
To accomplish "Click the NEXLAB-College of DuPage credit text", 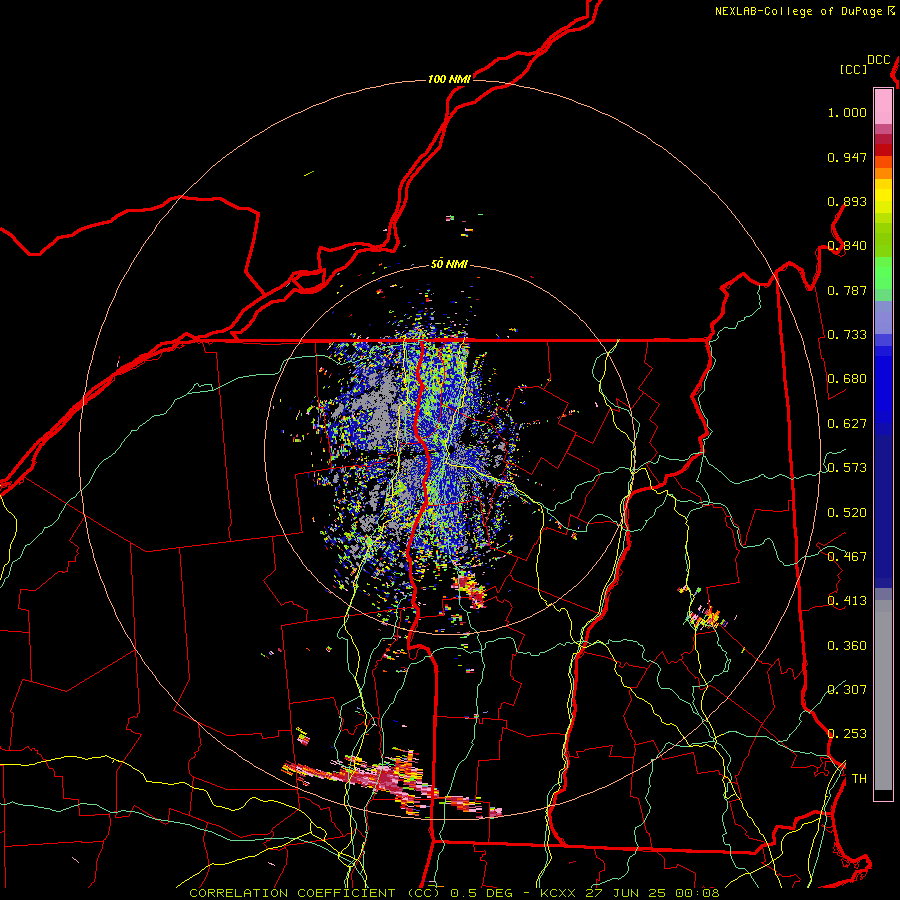I will point(798,11).
